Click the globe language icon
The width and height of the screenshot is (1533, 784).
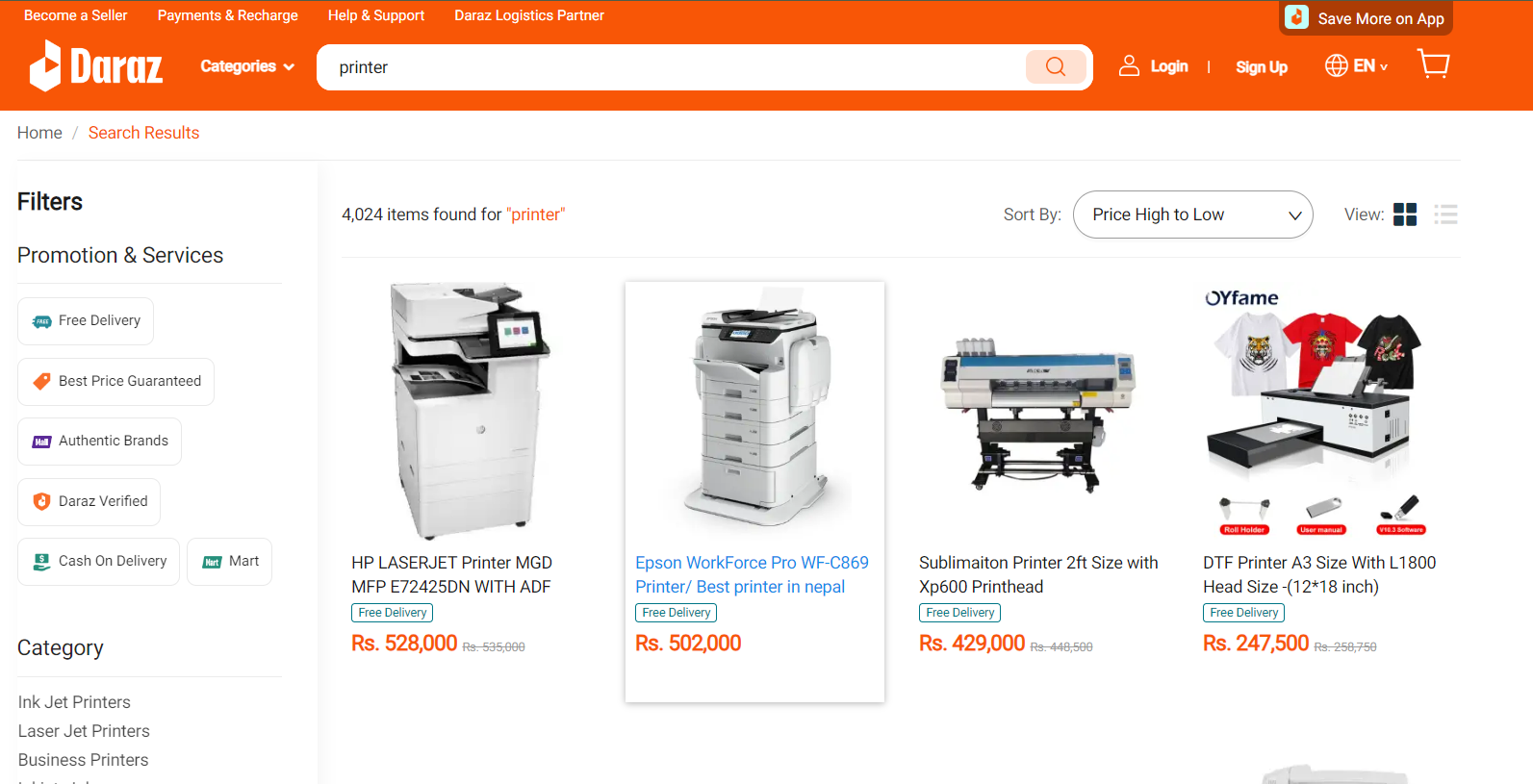pyautogui.click(x=1337, y=65)
